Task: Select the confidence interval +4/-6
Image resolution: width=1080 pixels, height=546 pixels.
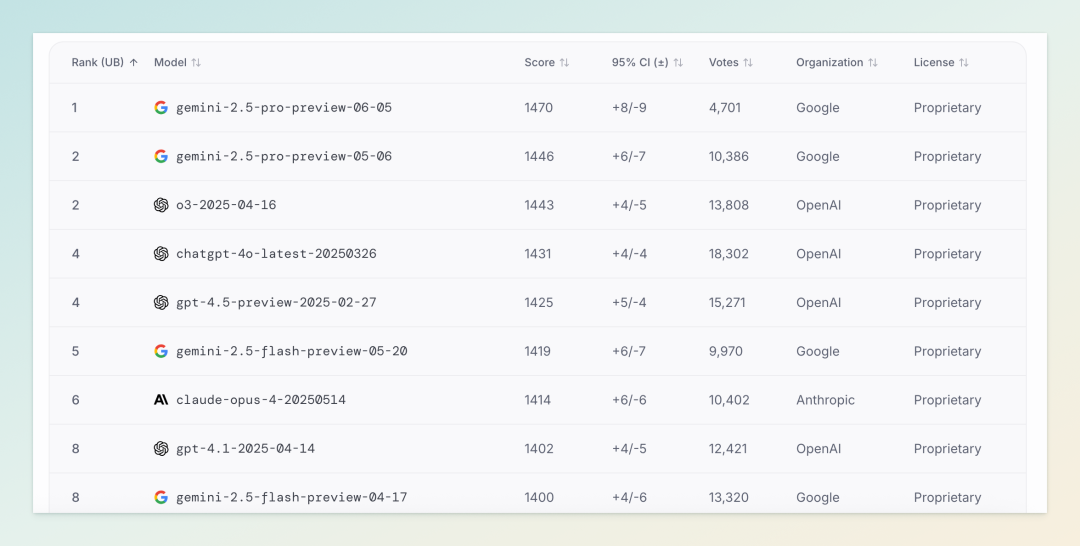Action: click(x=629, y=497)
